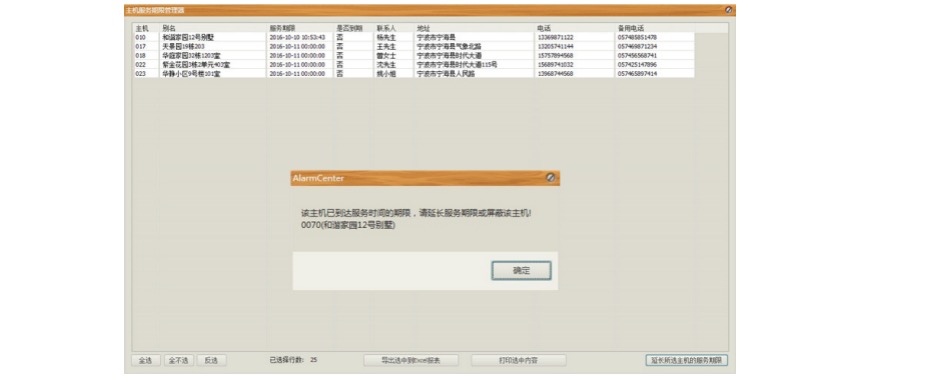Viewport: 932px width, 384px height.
Task: Click 延长所选主机的服务期限 button
Action: (x=687, y=360)
